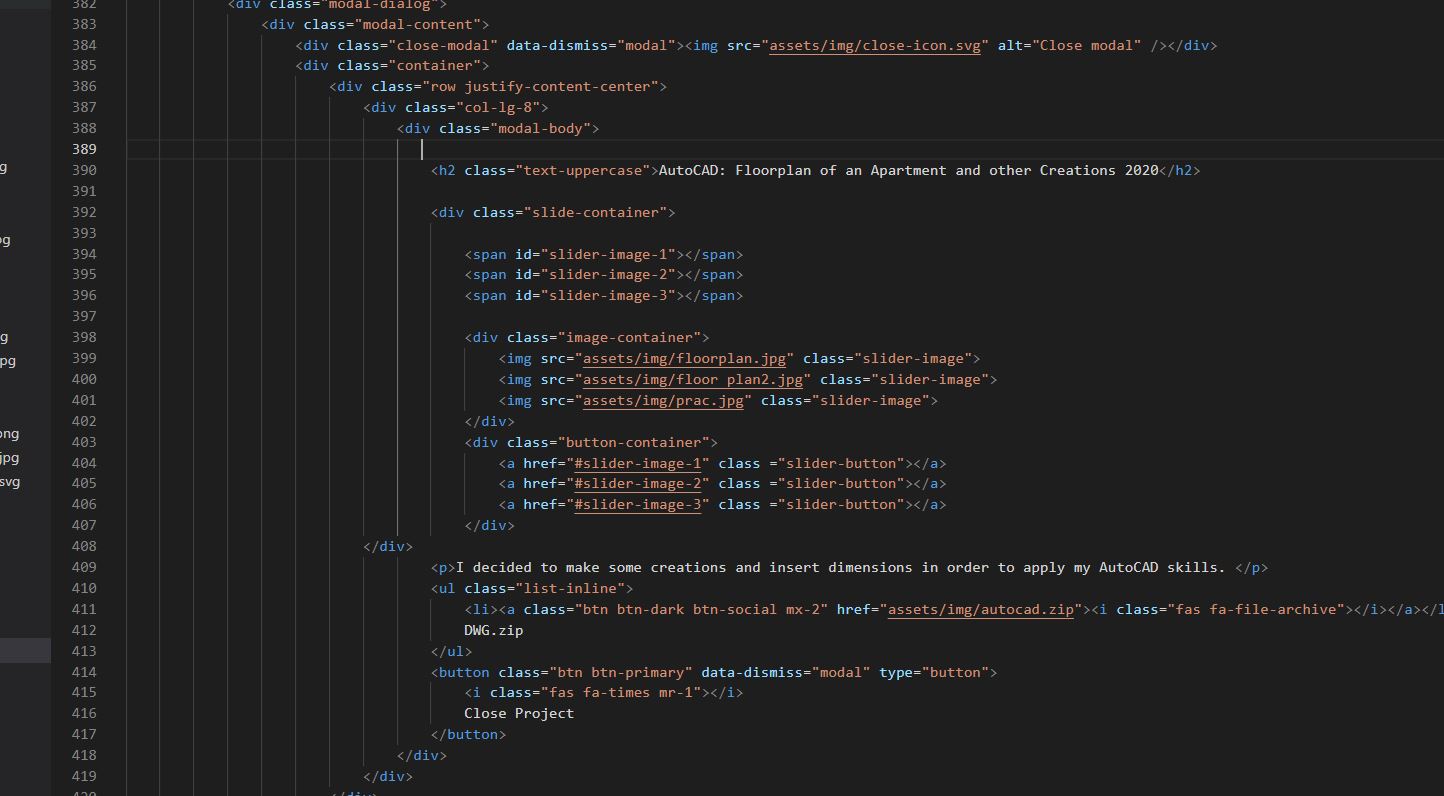
Task: Click the 'btn btn-primary' class value
Action: 620,672
